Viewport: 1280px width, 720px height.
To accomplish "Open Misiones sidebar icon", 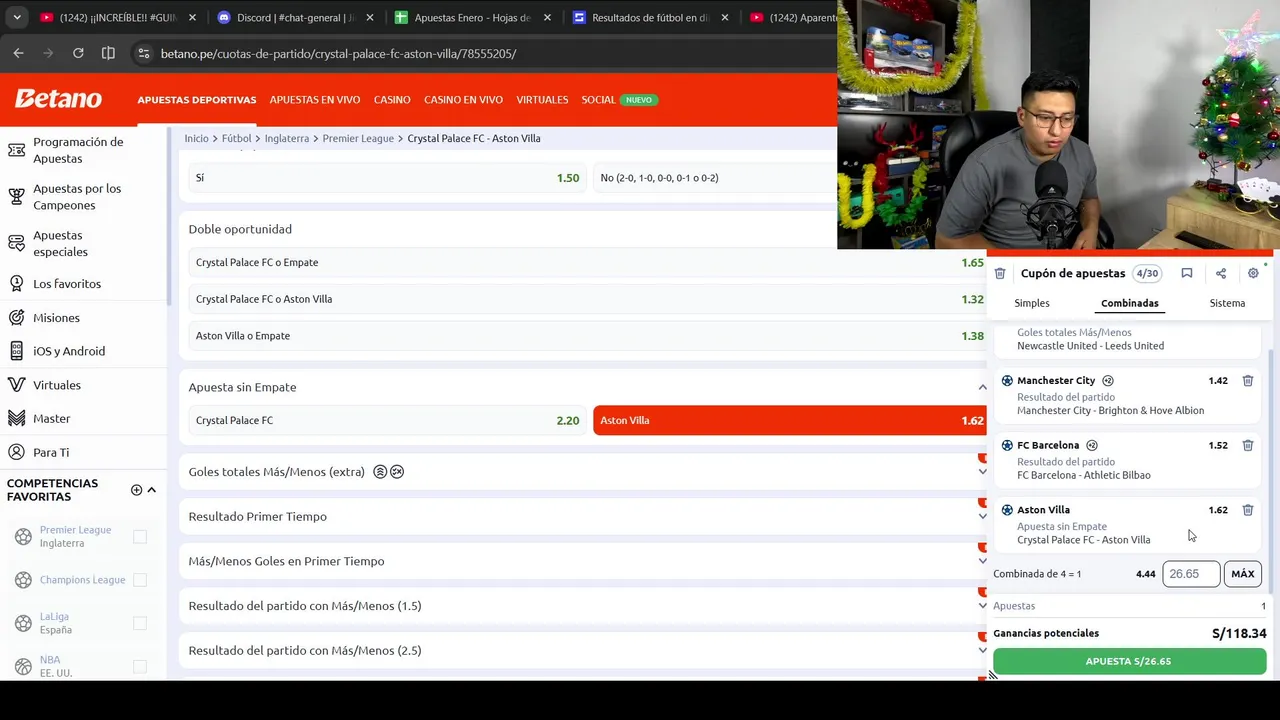I will click(x=16, y=318).
